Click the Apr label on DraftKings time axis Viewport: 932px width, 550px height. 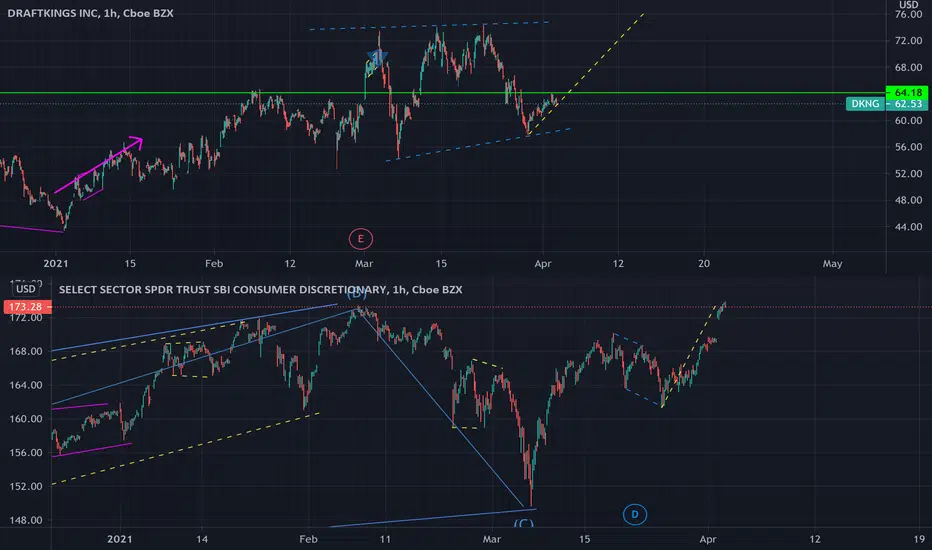tap(543, 263)
